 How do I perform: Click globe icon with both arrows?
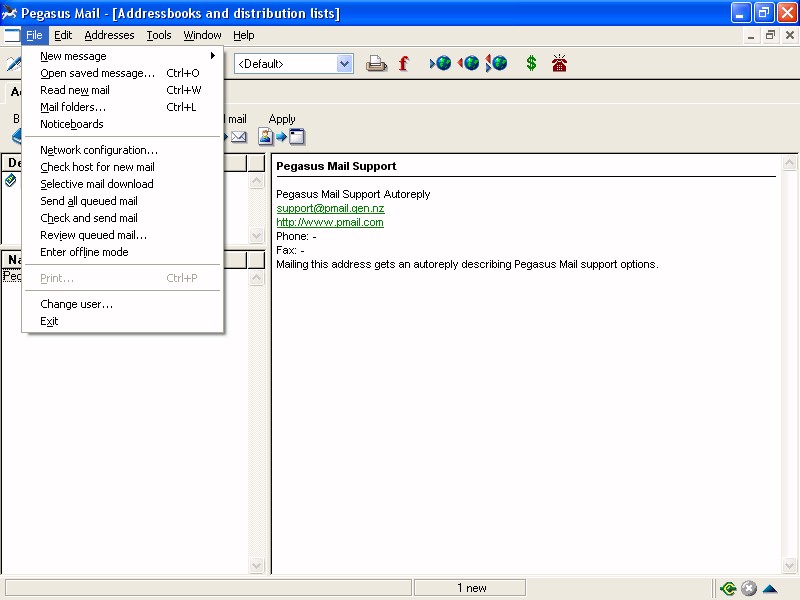(496, 63)
